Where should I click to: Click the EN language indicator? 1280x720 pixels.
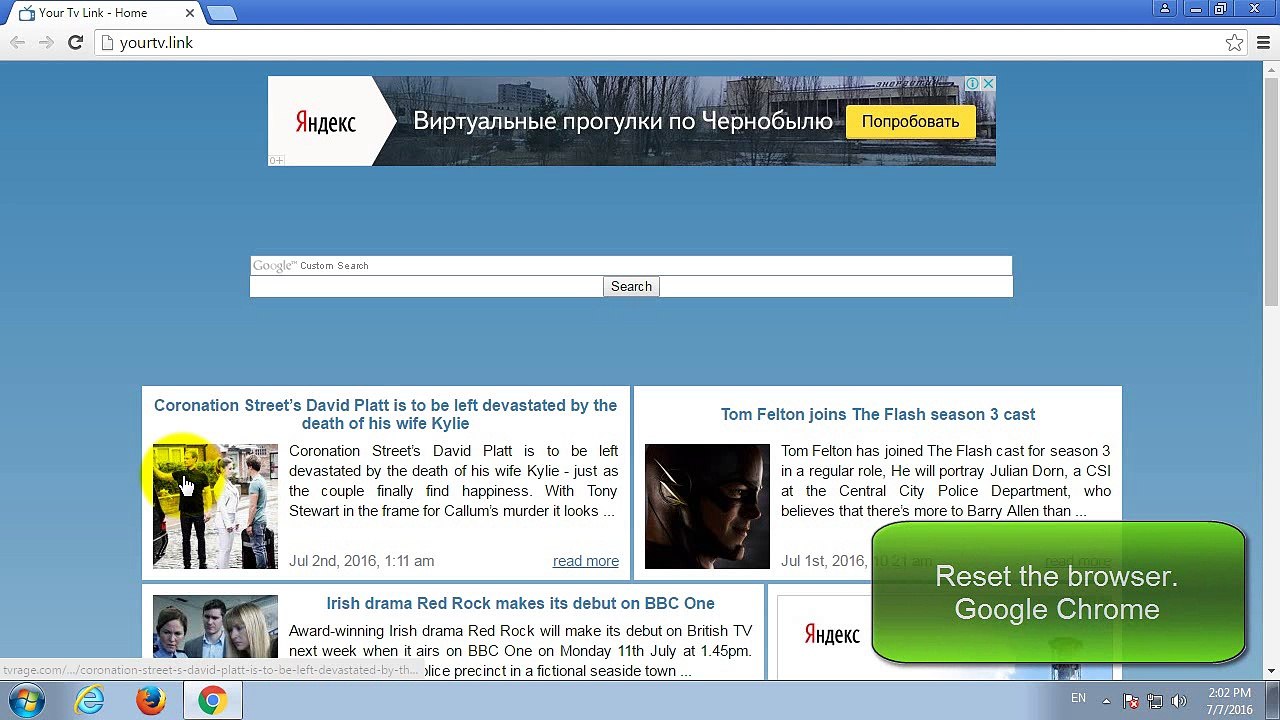coord(1078,699)
